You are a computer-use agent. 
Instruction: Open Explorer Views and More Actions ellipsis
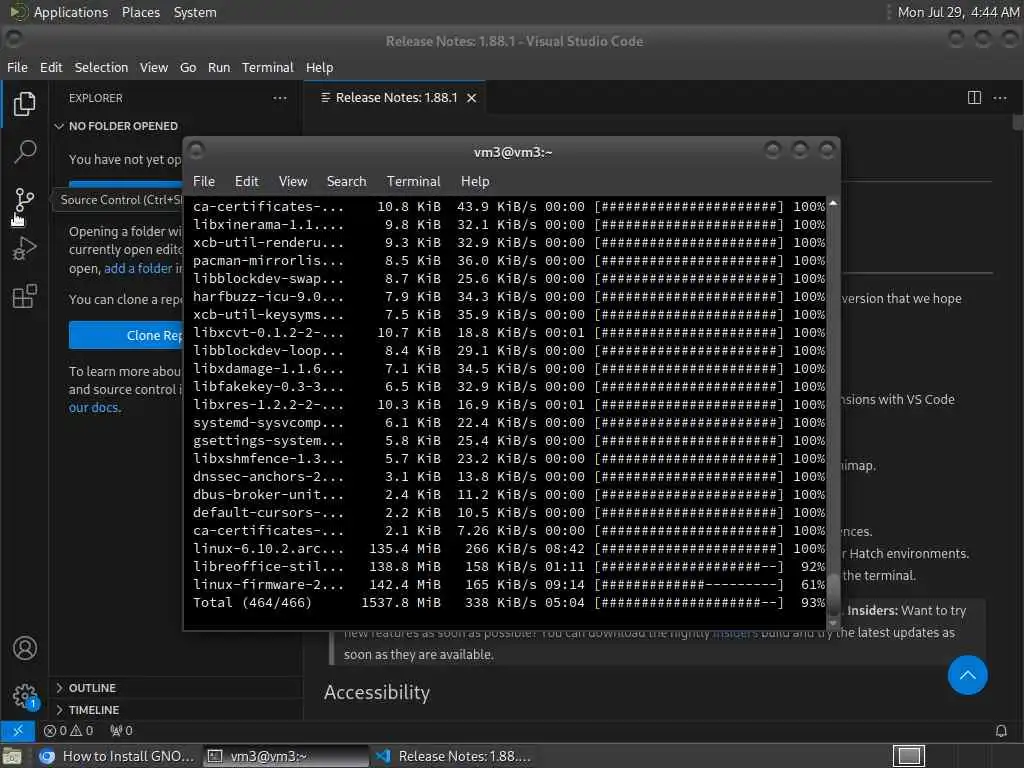(x=280, y=98)
